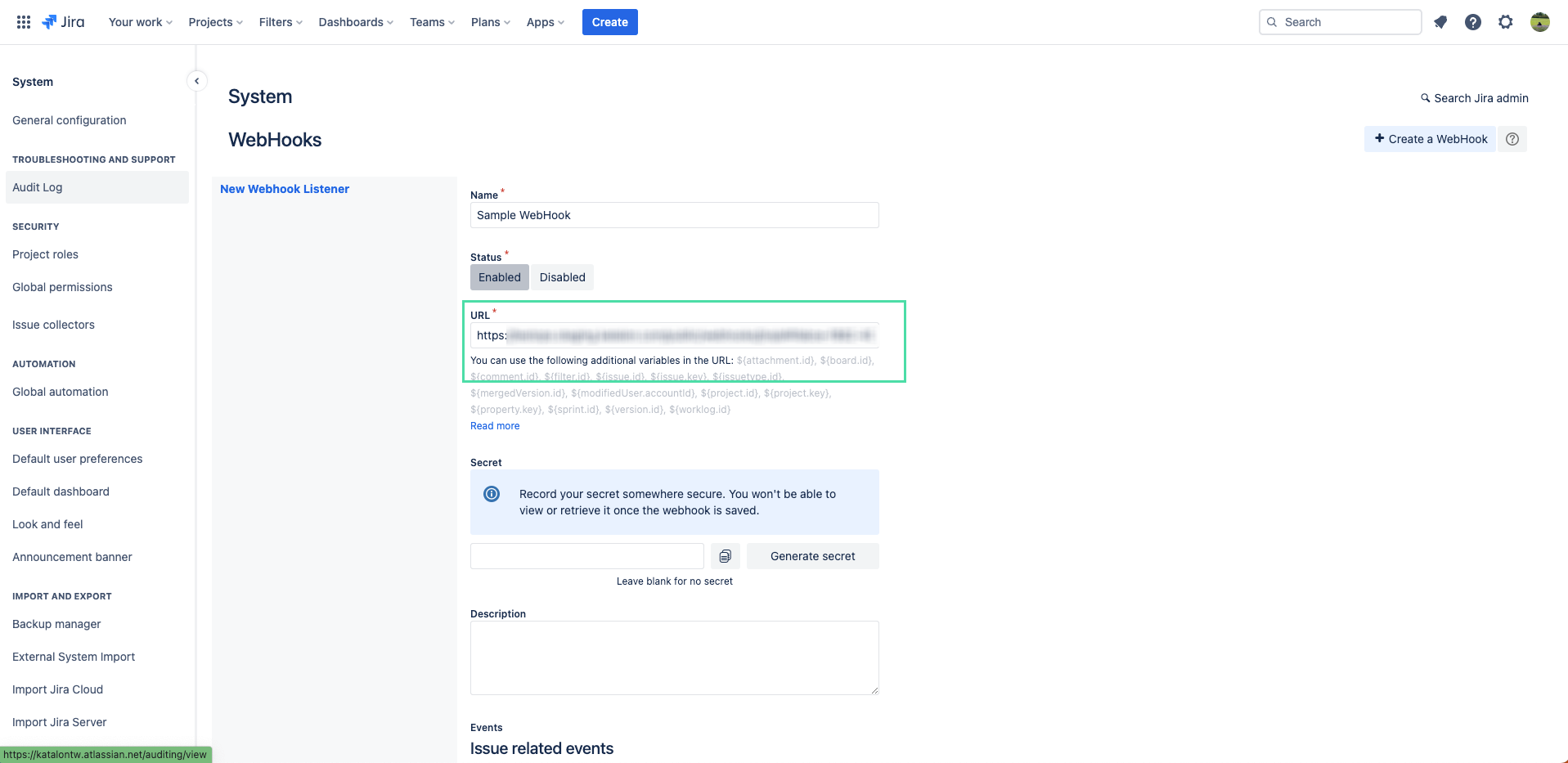This screenshot has height=763, width=1568.
Task: Set webhook Status to Enabled
Action: [499, 276]
